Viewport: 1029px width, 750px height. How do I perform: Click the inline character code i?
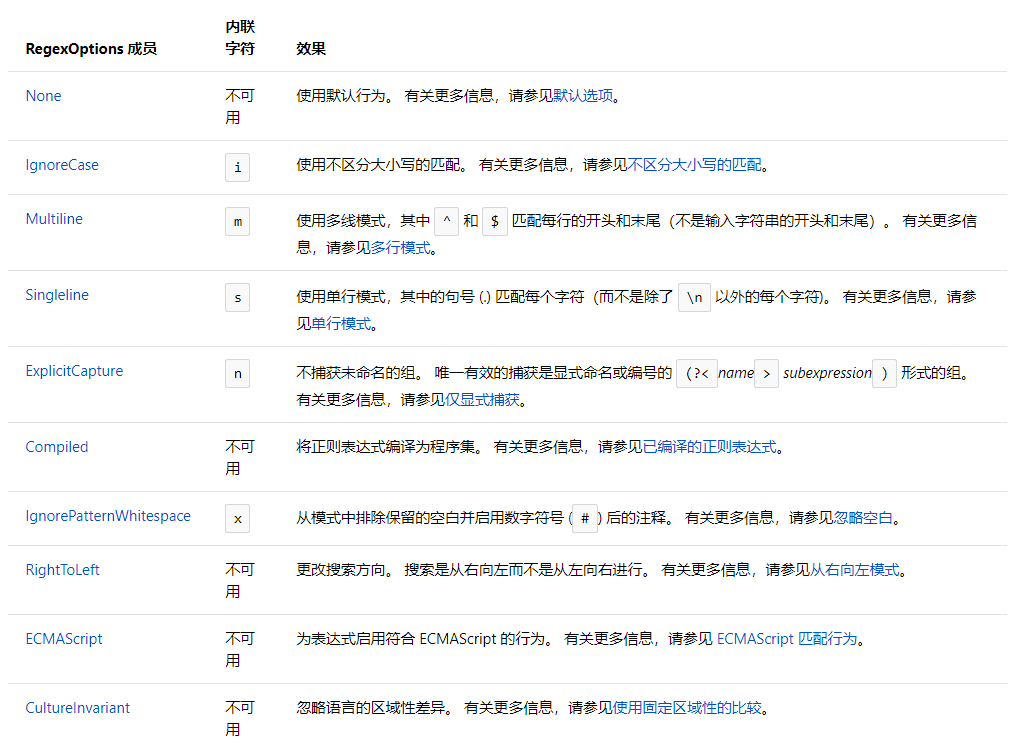coord(238,167)
